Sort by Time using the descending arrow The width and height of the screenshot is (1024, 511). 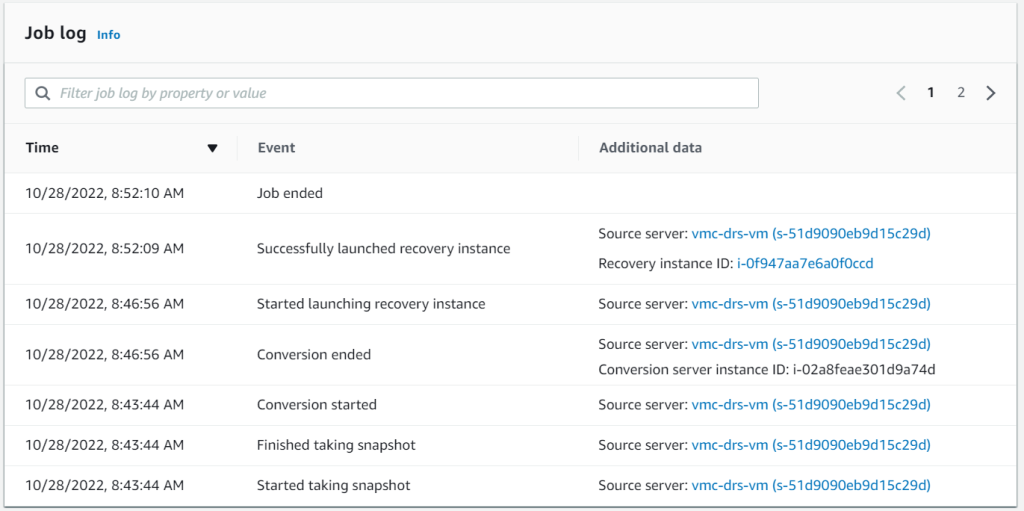click(212, 148)
